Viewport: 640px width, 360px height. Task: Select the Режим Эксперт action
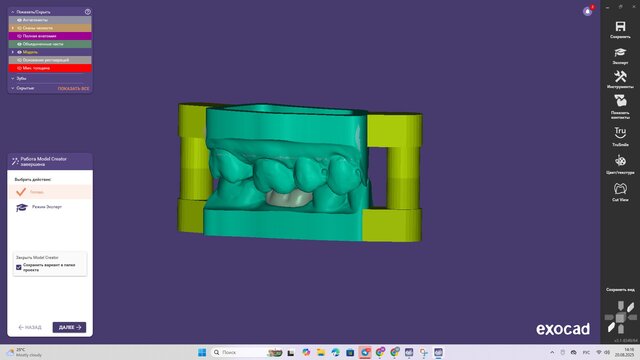pos(50,207)
